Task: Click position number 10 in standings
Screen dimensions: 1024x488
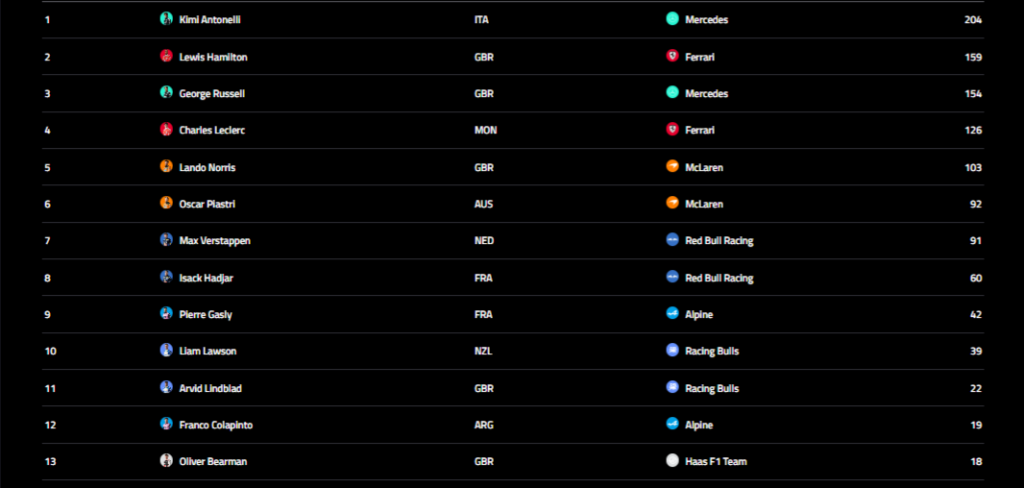Action: [x=50, y=351]
